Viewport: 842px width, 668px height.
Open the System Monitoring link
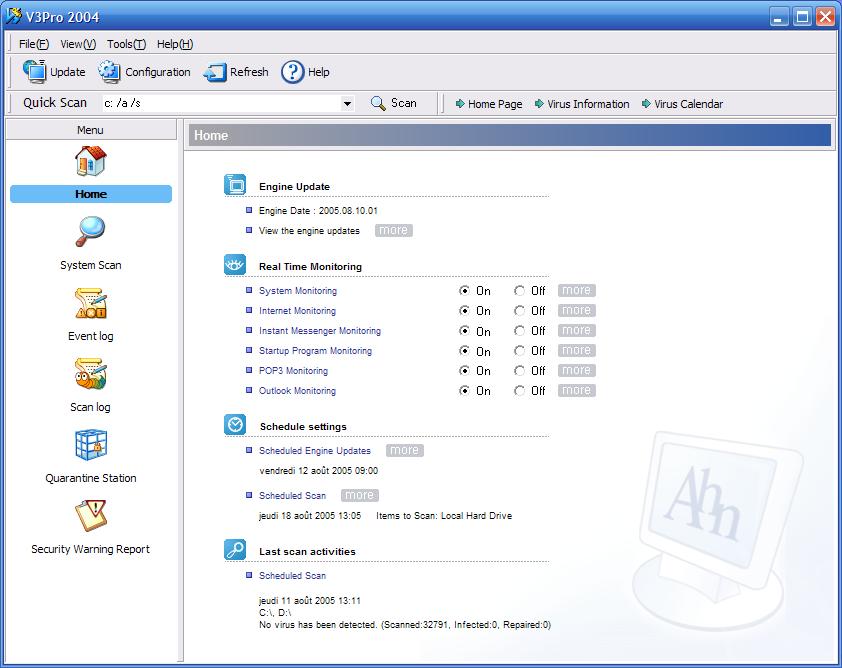[298, 291]
